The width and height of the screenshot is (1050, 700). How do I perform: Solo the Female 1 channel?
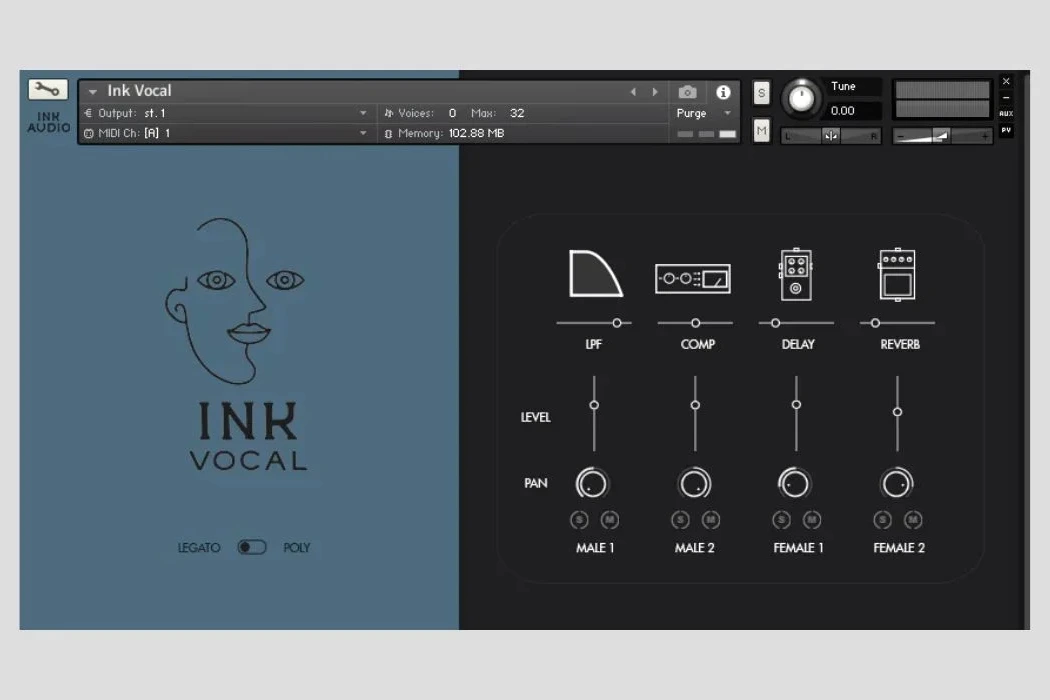pyautogui.click(x=781, y=520)
